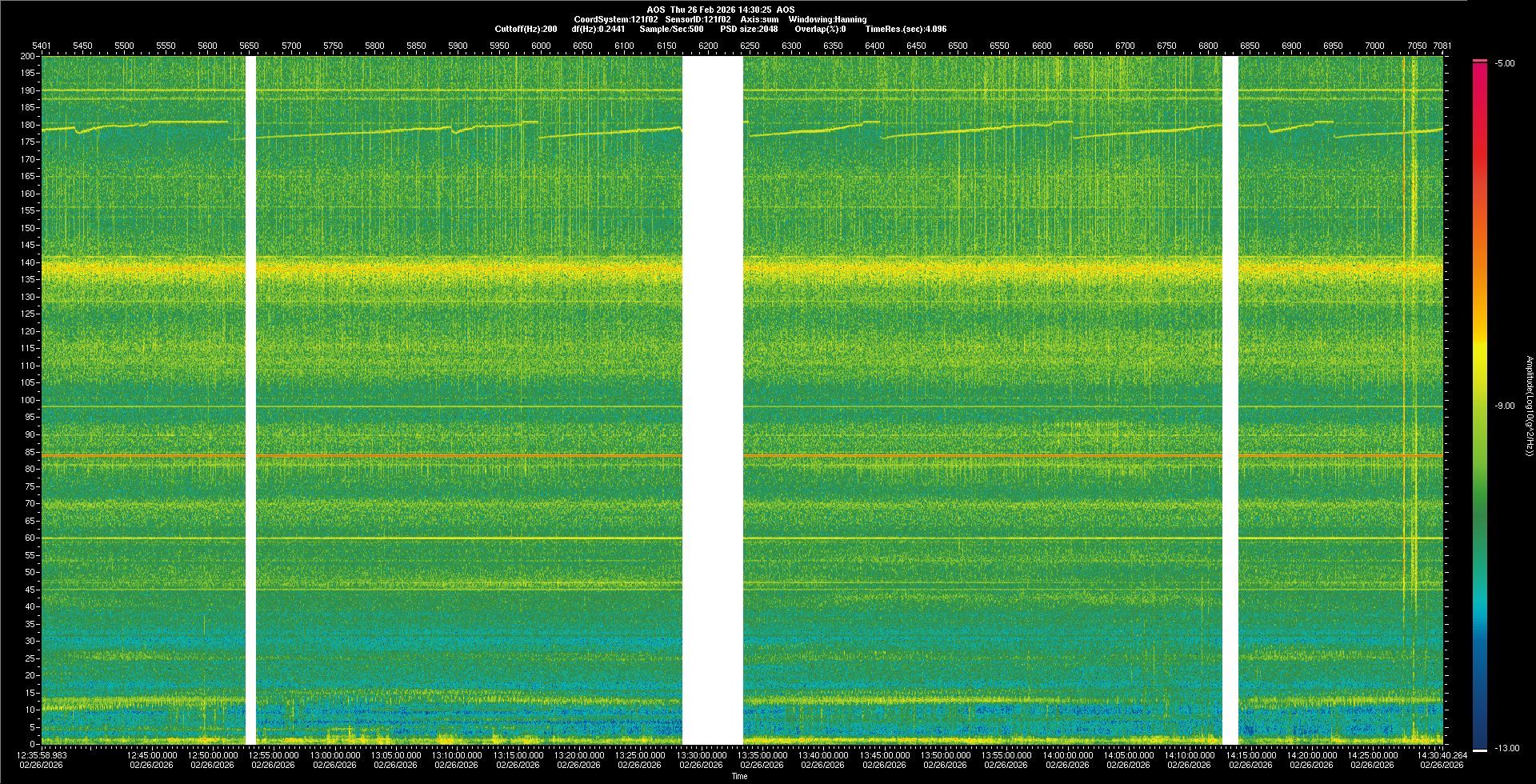Click the widest white data gap near 13:30
1536x784 pixels.
point(712,400)
